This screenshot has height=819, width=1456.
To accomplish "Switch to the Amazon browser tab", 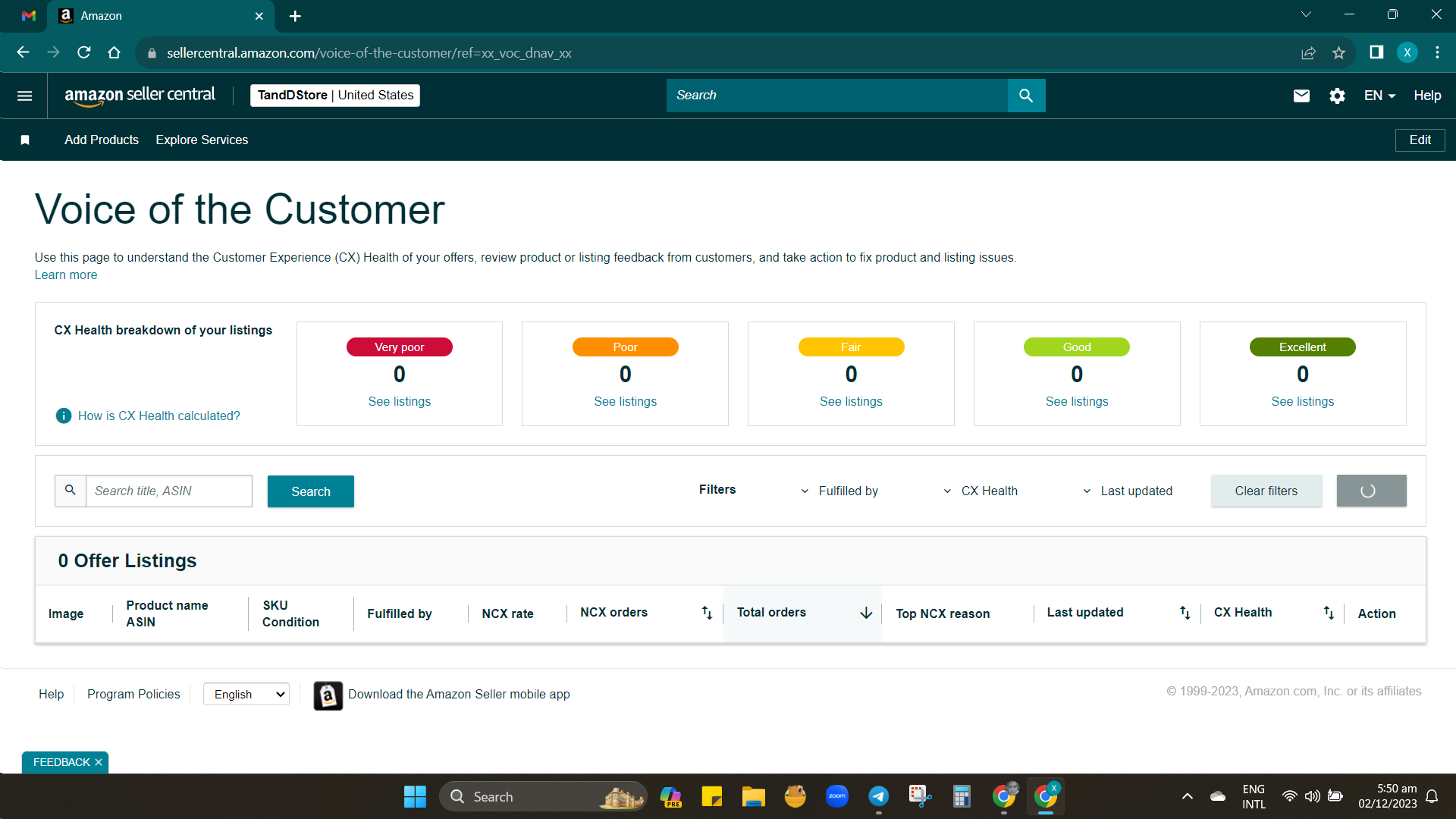I will (160, 16).
